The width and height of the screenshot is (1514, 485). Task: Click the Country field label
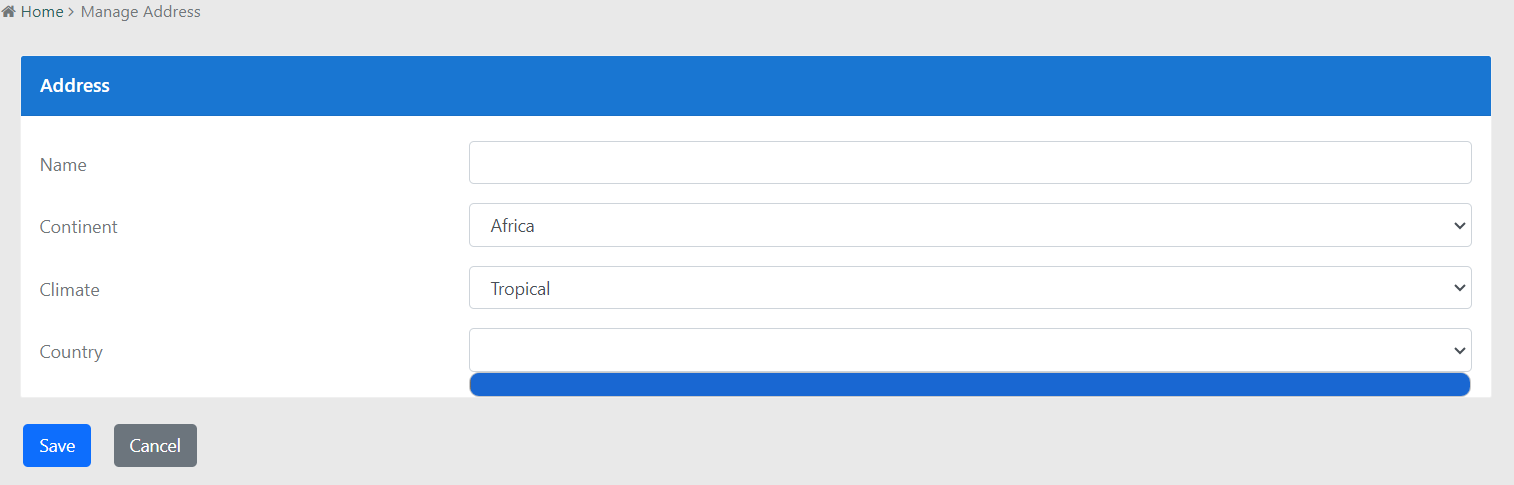pos(71,352)
